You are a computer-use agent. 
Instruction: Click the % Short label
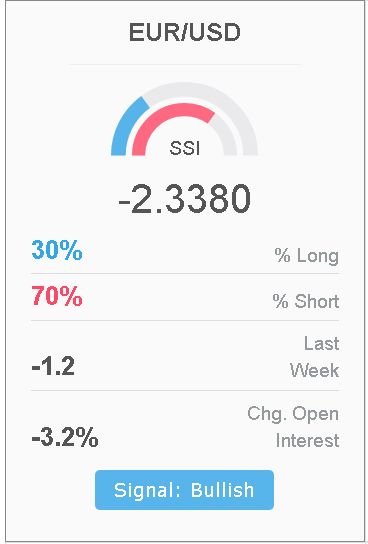point(306,301)
